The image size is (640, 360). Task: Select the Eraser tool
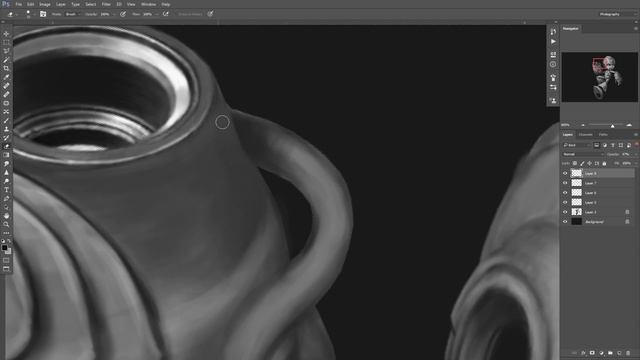pyautogui.click(x=6, y=146)
